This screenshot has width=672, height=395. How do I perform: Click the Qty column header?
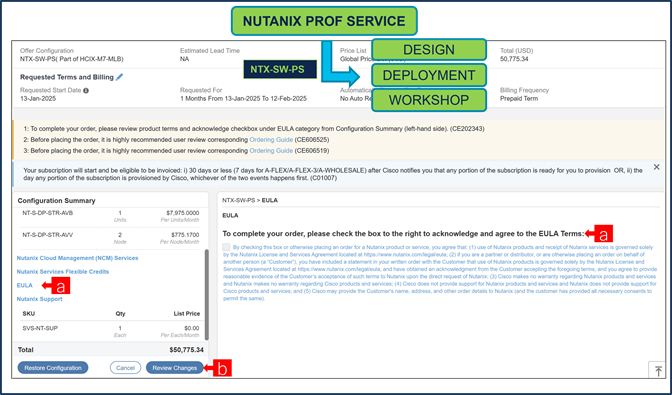pos(120,314)
